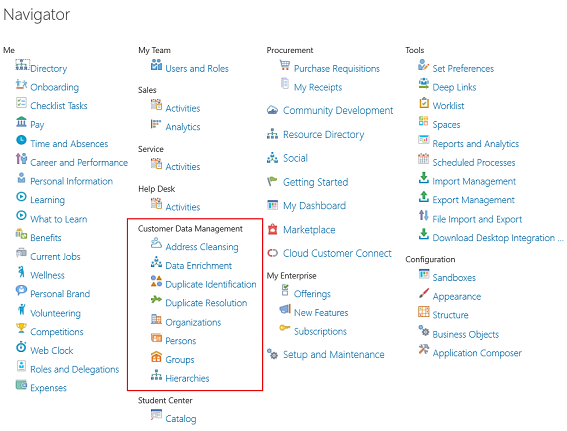Open the Learning link

[47, 200]
